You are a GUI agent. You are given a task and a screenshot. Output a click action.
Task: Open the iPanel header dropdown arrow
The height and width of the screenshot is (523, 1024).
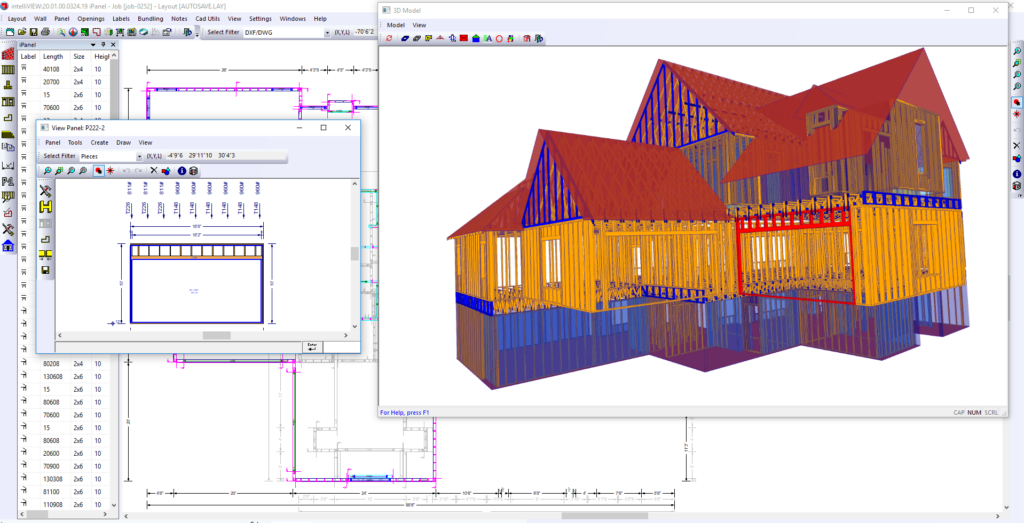pos(92,45)
